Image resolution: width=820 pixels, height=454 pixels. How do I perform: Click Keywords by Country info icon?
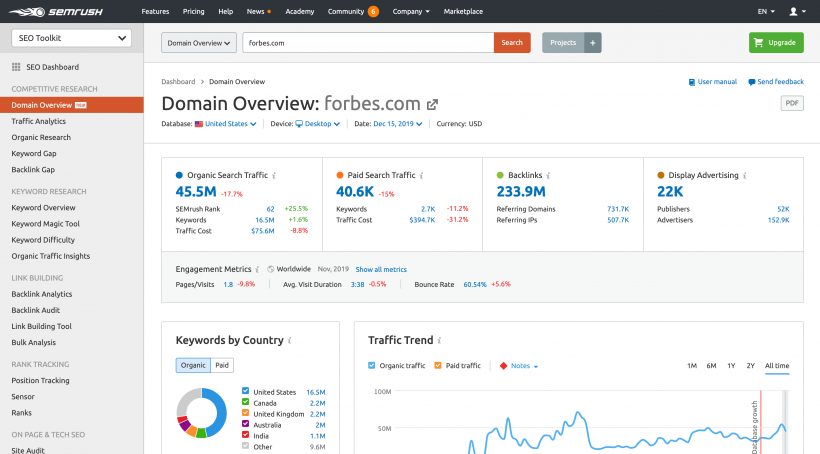(x=289, y=340)
